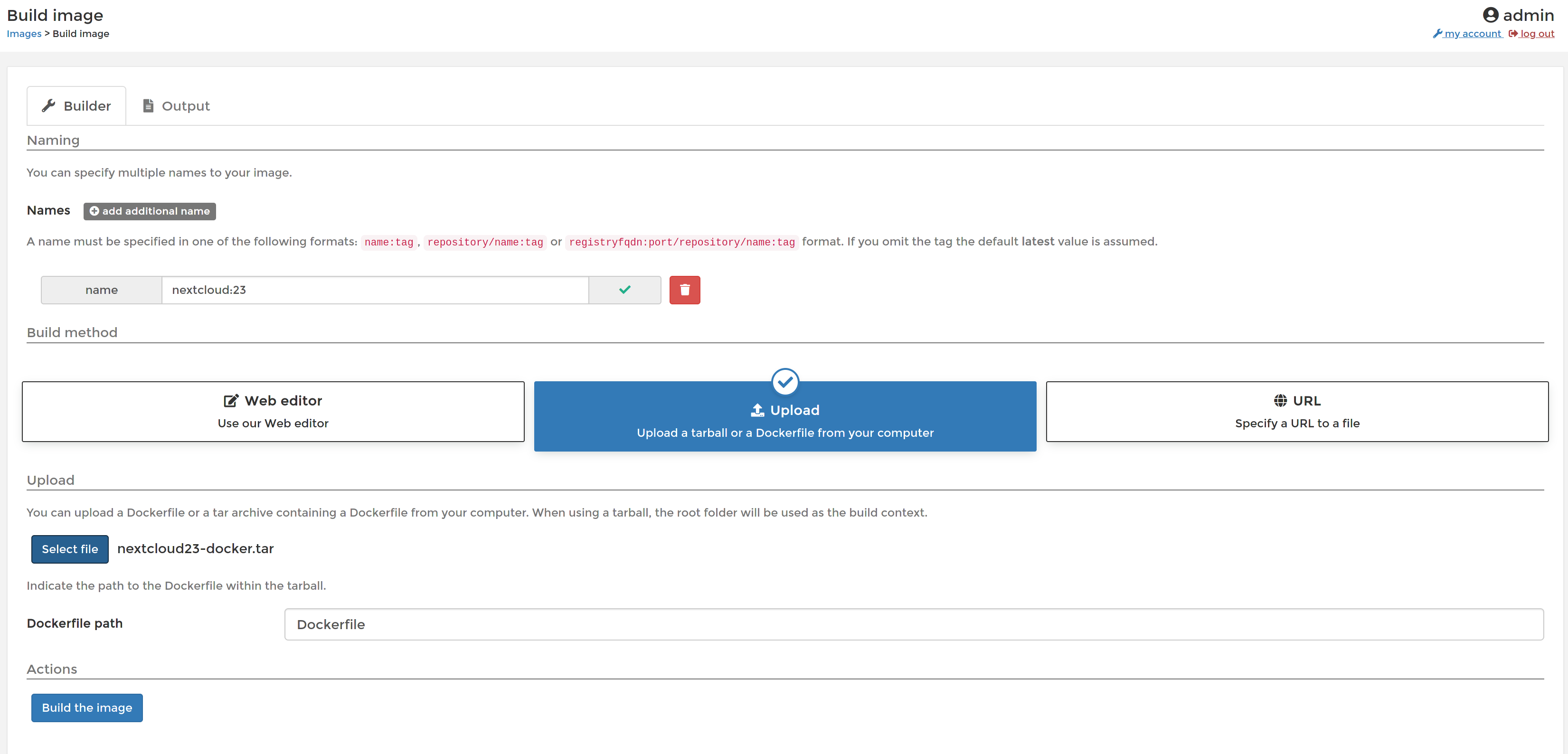Click add additional name button
1568x754 pixels.
[150, 211]
